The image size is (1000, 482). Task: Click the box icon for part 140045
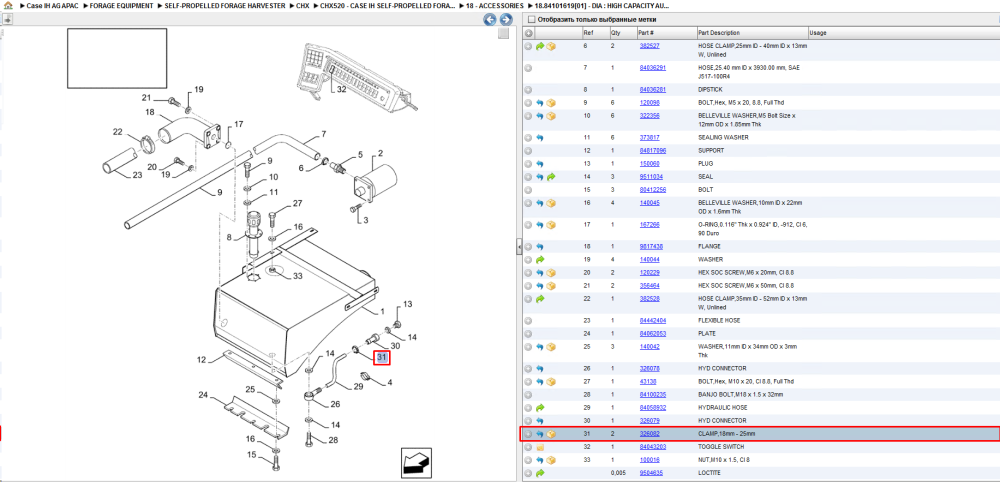point(550,203)
